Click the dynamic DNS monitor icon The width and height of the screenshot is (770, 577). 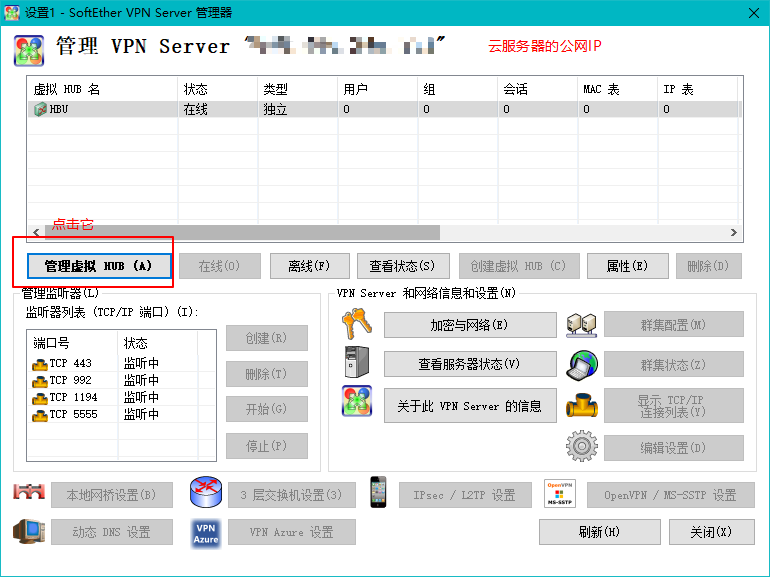tap(29, 531)
